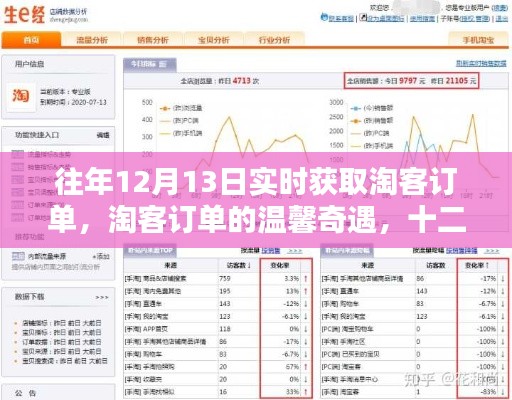The height and width of the screenshot is (400, 512).
Task: Click [手淘] 手淘社区 row
Action: (415, 342)
